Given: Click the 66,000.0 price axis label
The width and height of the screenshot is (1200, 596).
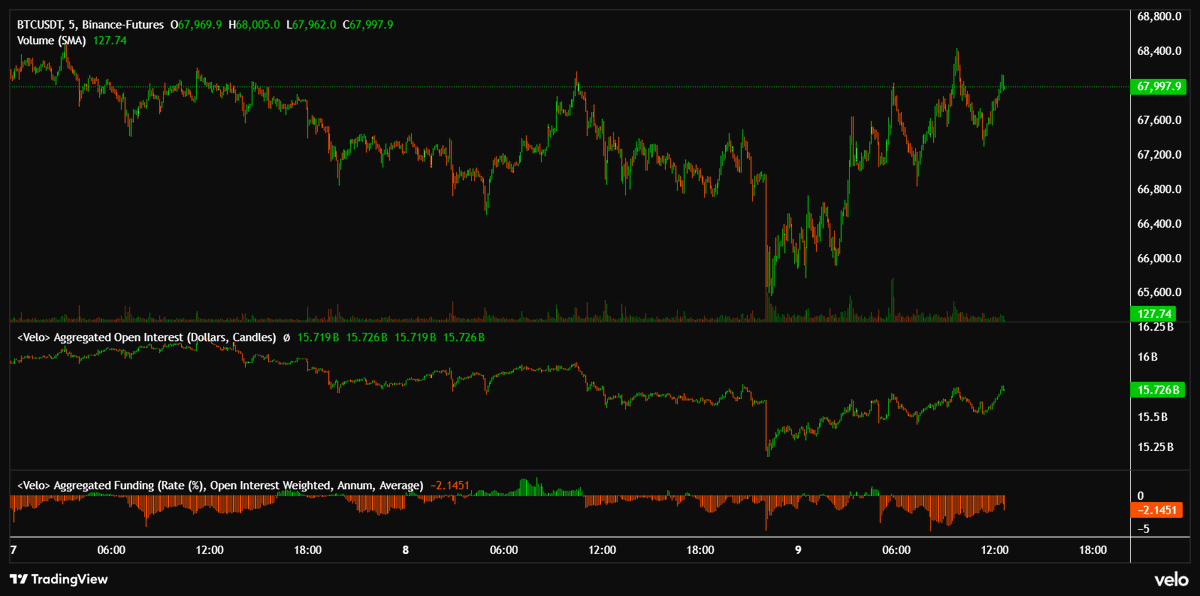Looking at the screenshot, I should [x=1160, y=259].
